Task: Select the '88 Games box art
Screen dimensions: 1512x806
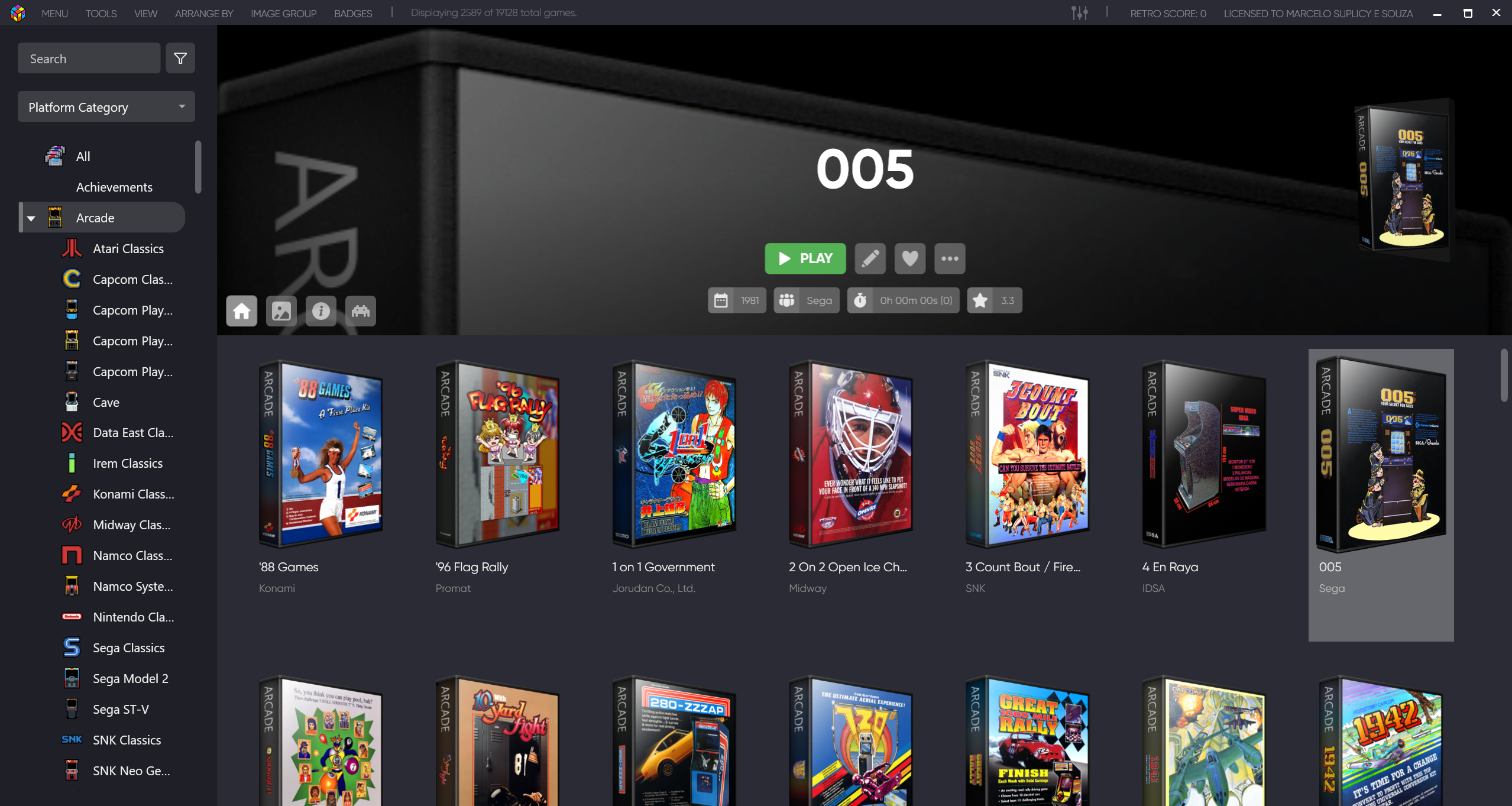Action: pyautogui.click(x=320, y=454)
